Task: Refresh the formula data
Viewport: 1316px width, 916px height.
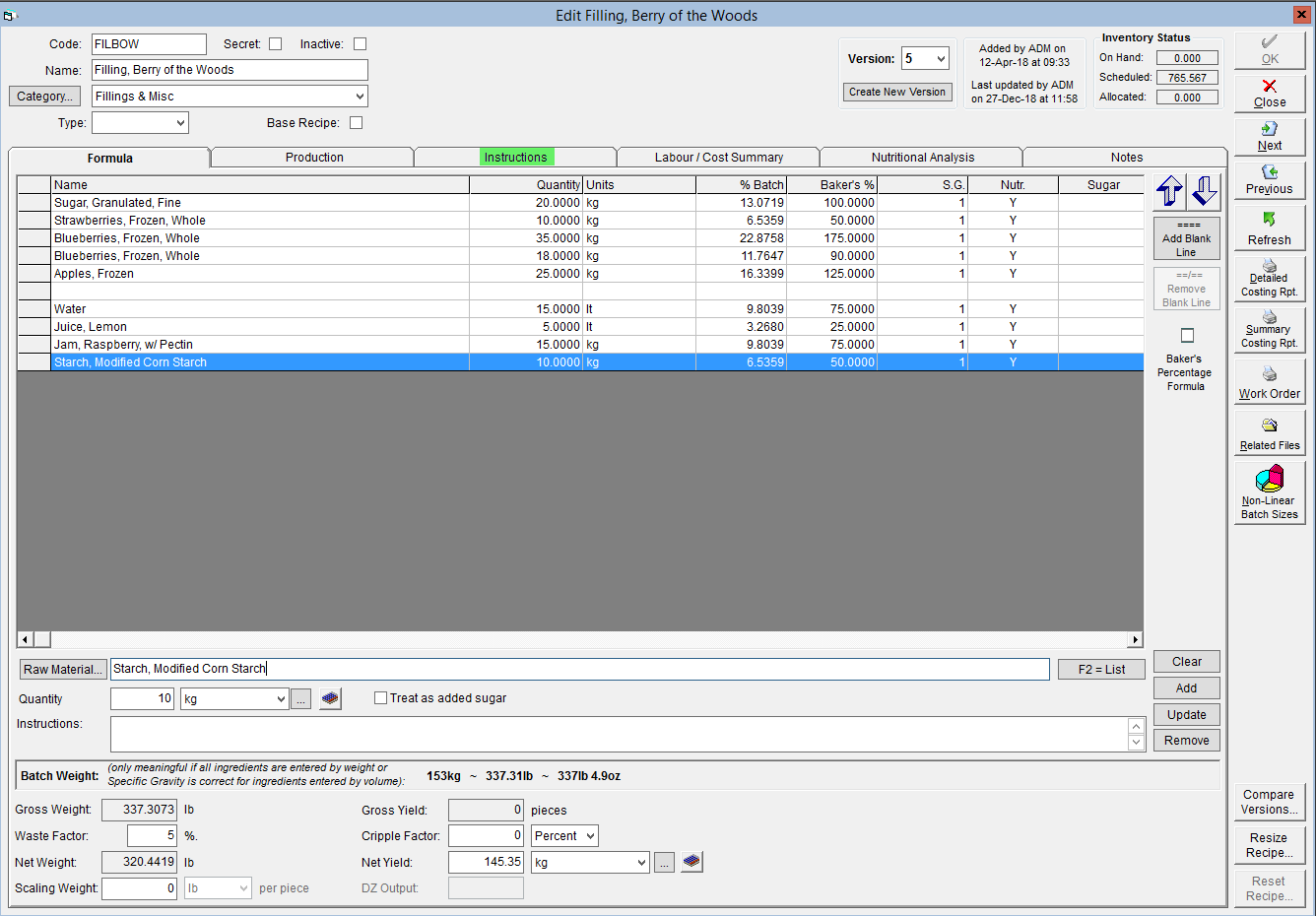Action: pyautogui.click(x=1270, y=229)
